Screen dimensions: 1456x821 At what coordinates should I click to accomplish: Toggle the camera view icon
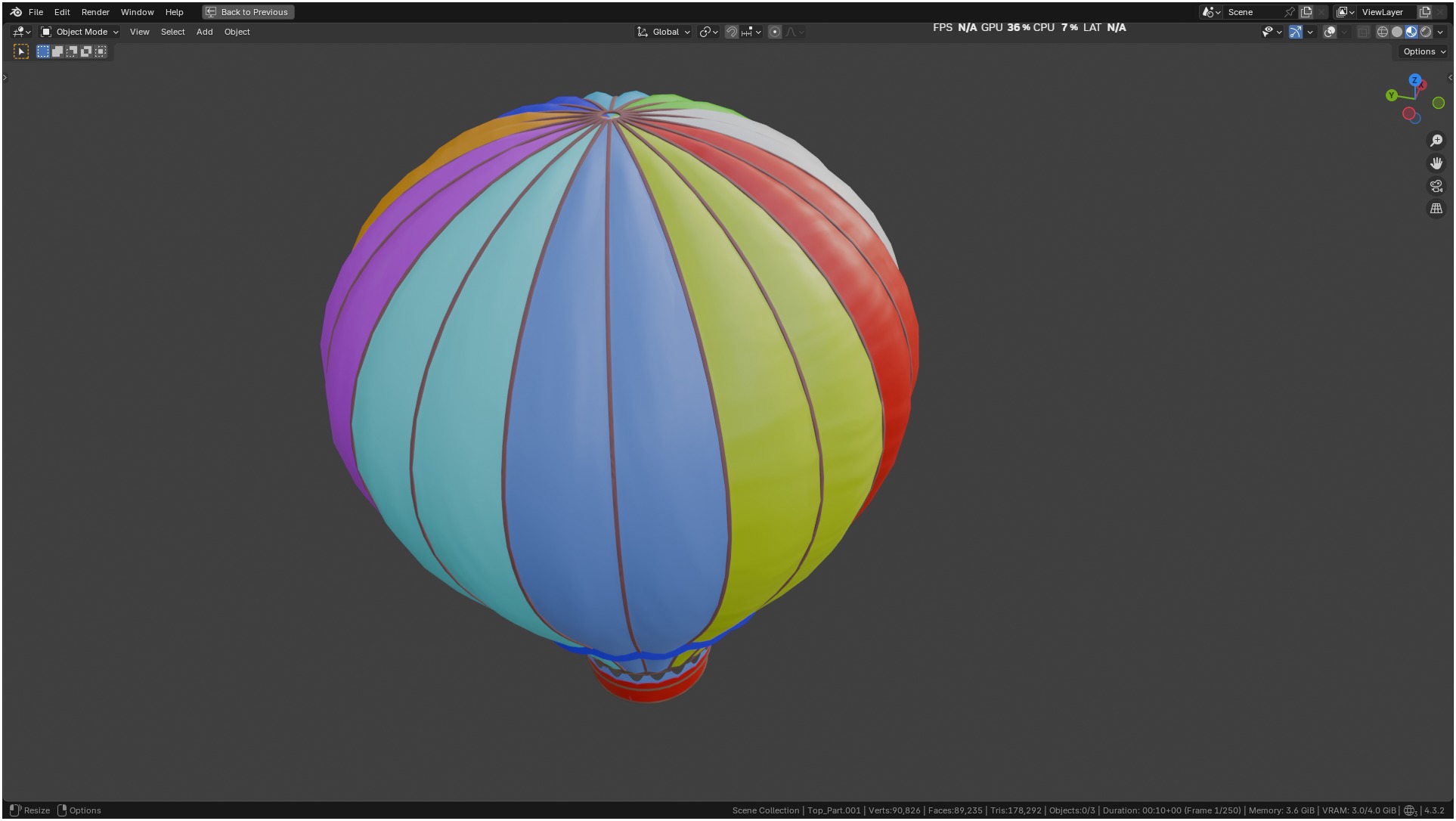click(1436, 186)
